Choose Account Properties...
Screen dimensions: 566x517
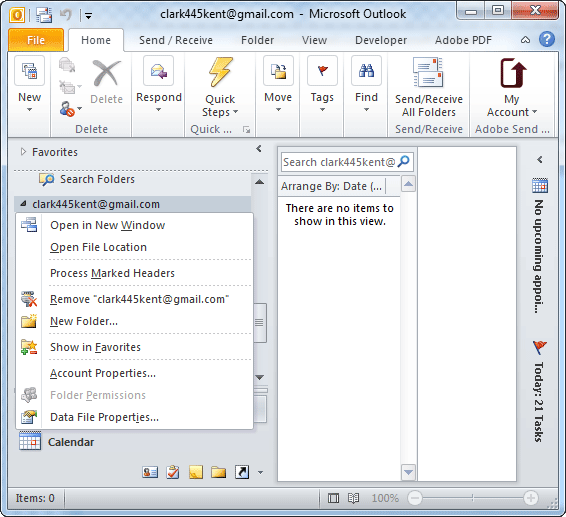tap(134, 373)
